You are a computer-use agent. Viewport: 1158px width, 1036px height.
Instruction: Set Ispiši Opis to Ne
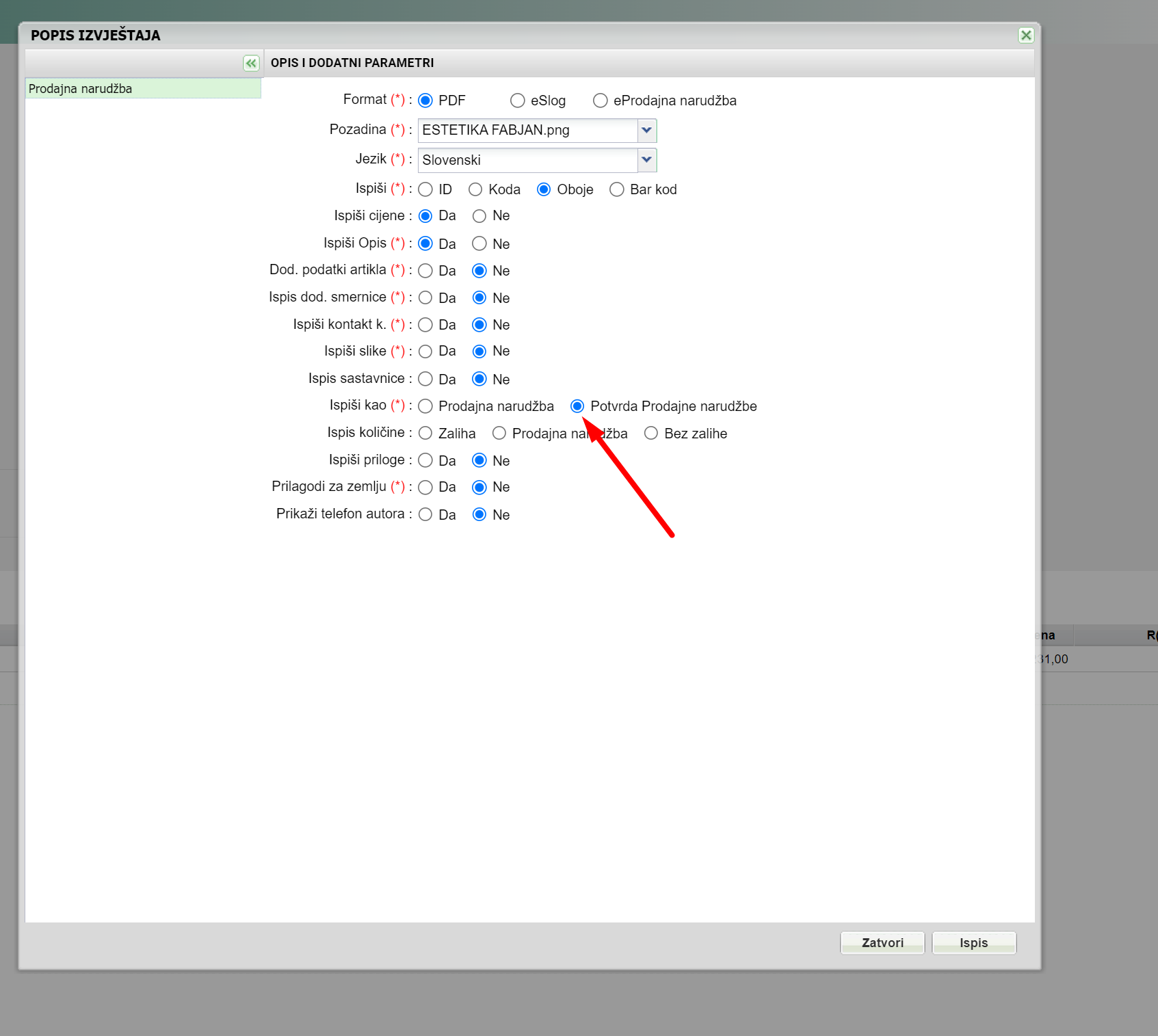pyautogui.click(x=479, y=243)
